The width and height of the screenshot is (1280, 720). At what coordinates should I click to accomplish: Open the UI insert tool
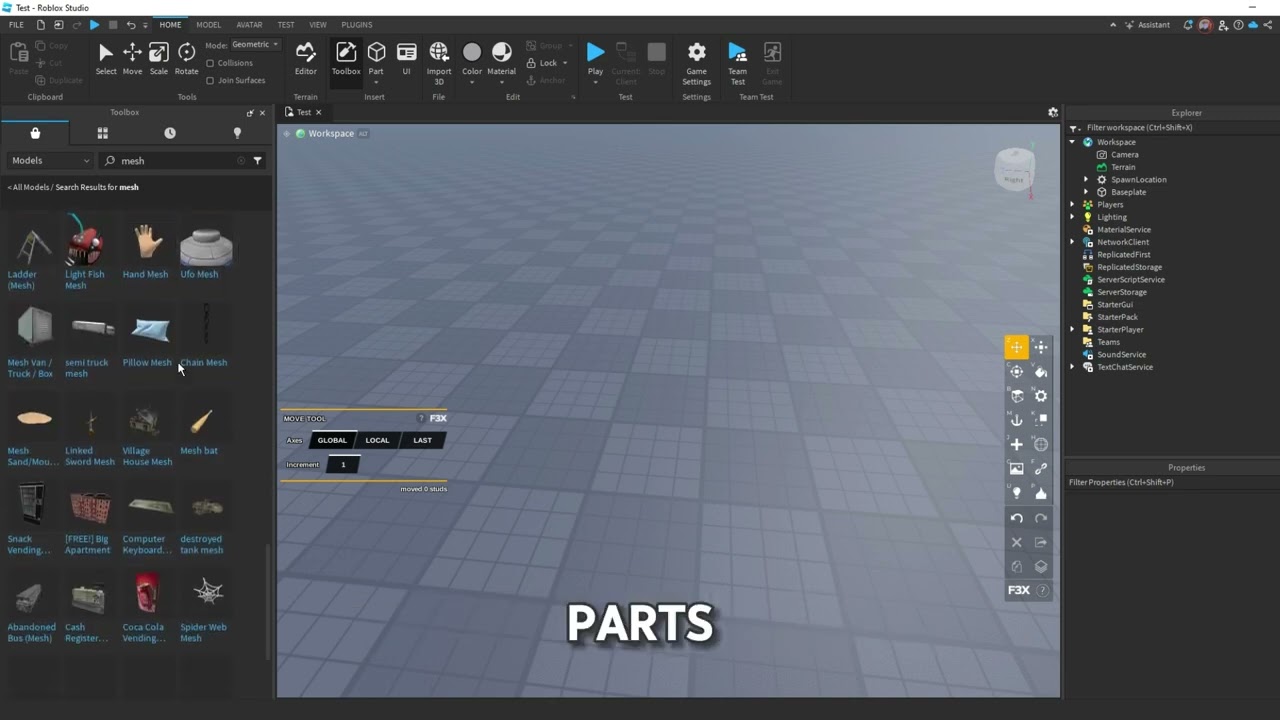click(406, 59)
